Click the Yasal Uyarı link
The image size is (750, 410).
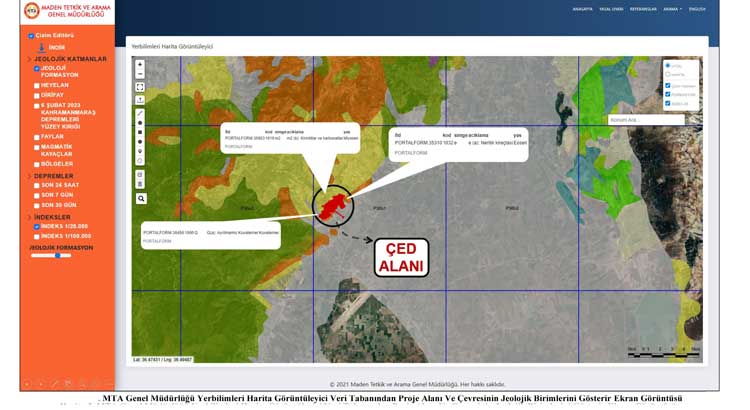[x=611, y=9]
